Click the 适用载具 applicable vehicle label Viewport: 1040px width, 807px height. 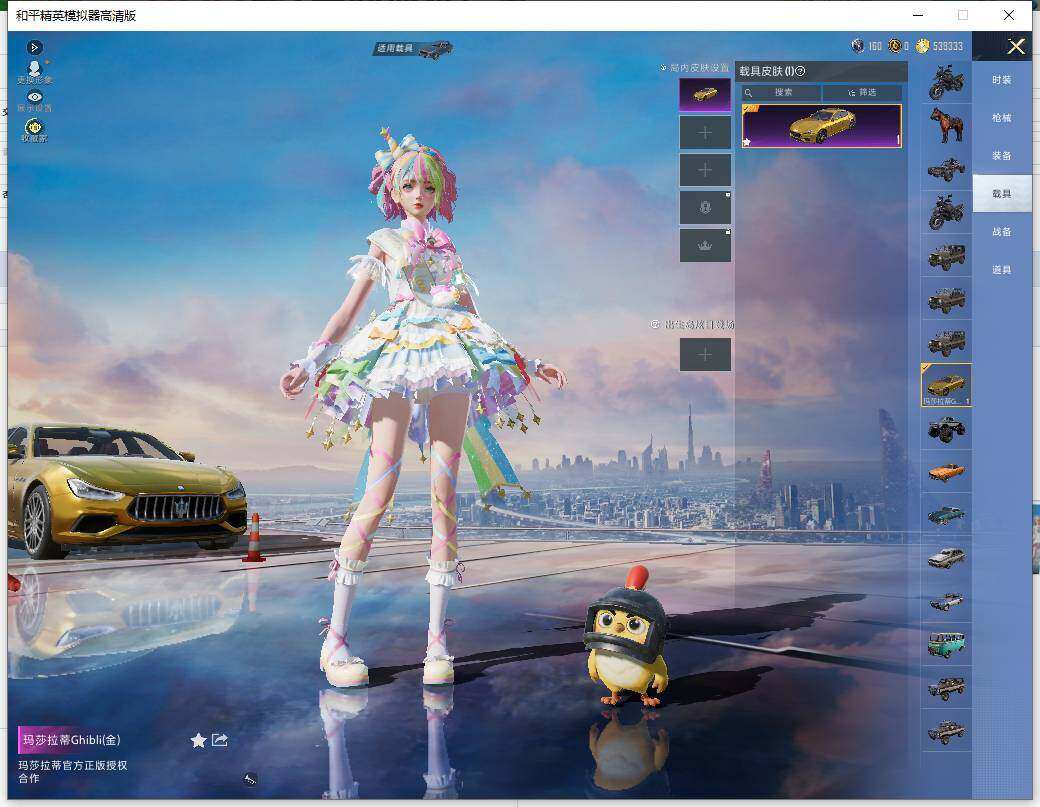click(413, 48)
